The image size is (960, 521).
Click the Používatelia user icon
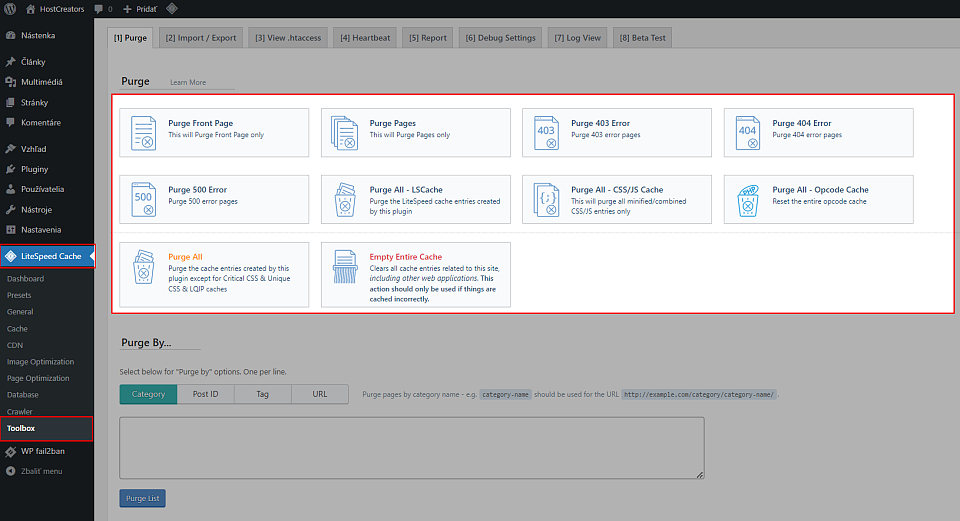tap(10, 189)
